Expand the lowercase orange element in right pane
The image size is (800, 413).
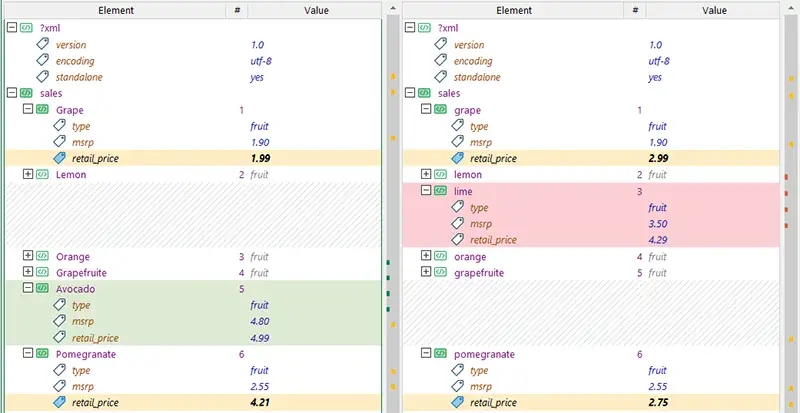point(426,256)
